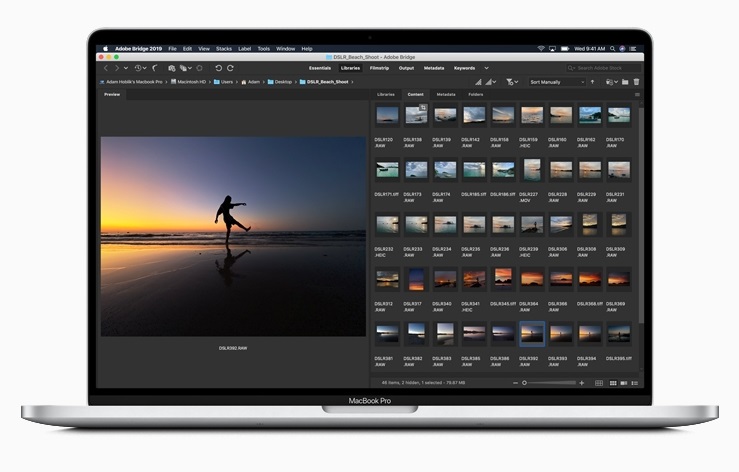Screen dimensions: 739x472
Task: Expand the recent files dropdown arrow
Action: click(144, 68)
